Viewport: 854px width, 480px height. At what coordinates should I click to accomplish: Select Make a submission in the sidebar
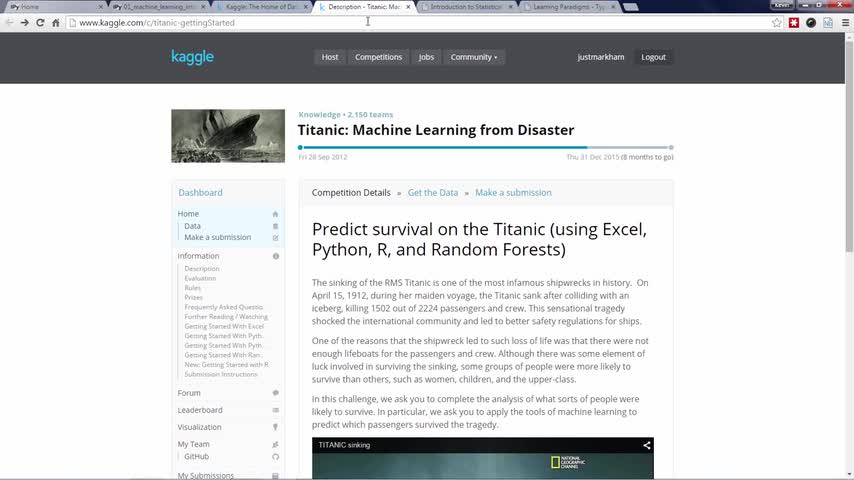coord(217,238)
